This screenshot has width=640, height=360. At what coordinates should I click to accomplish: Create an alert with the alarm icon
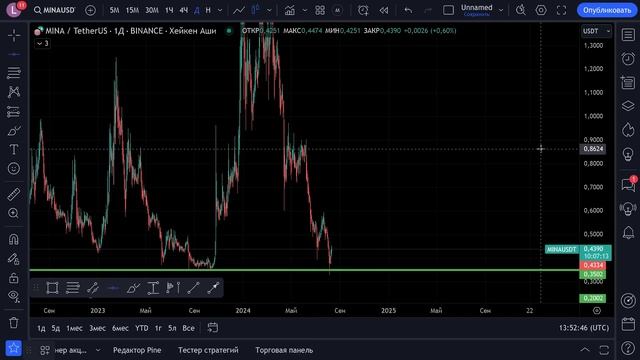point(363,10)
